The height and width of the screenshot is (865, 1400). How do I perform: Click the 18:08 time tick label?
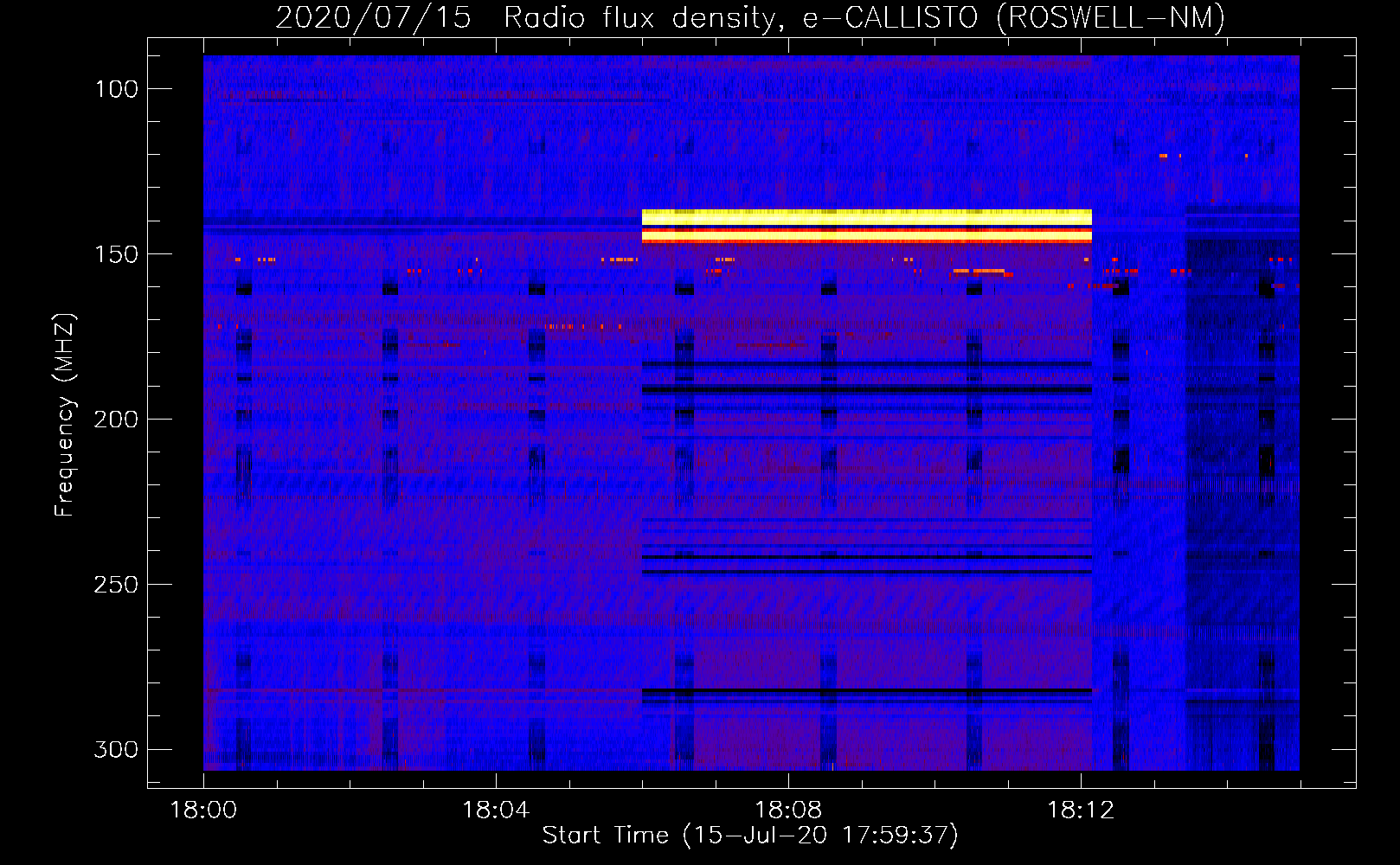[x=788, y=811]
